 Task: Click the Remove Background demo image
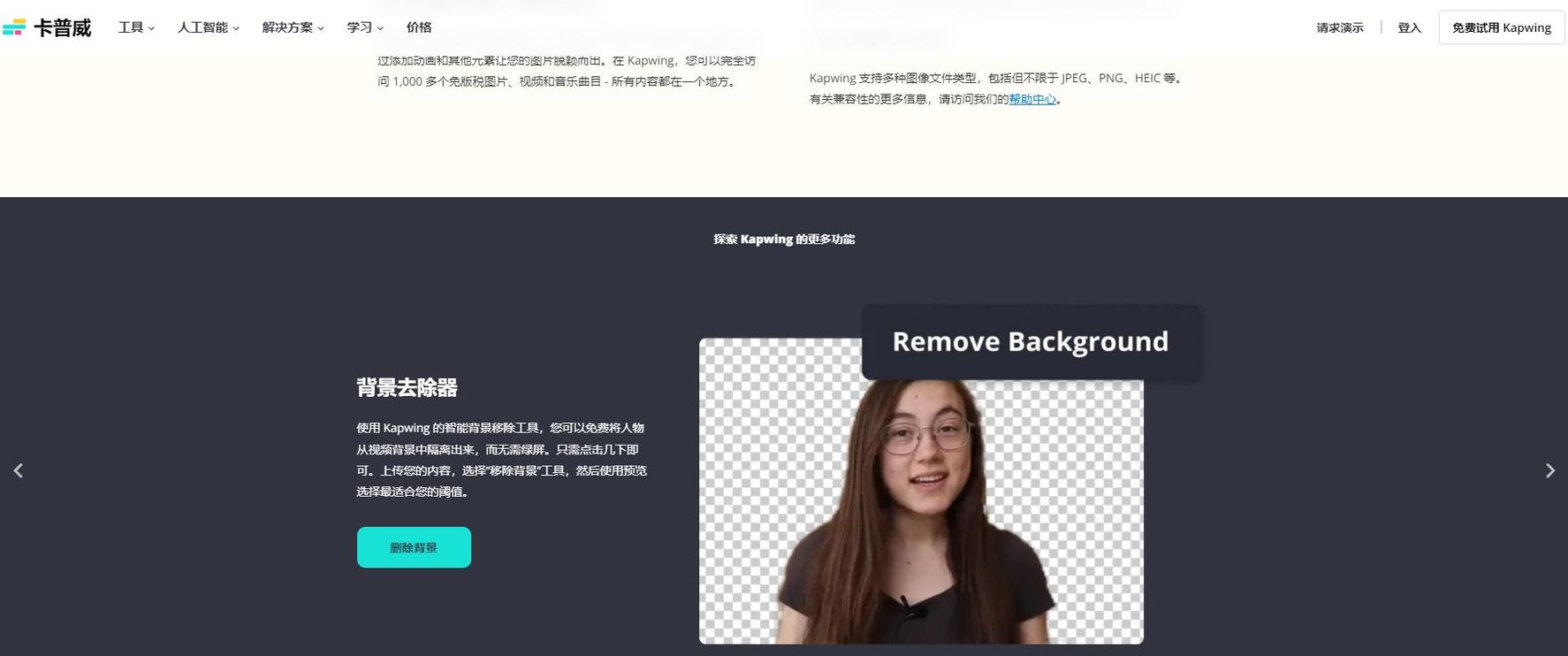click(x=921, y=491)
